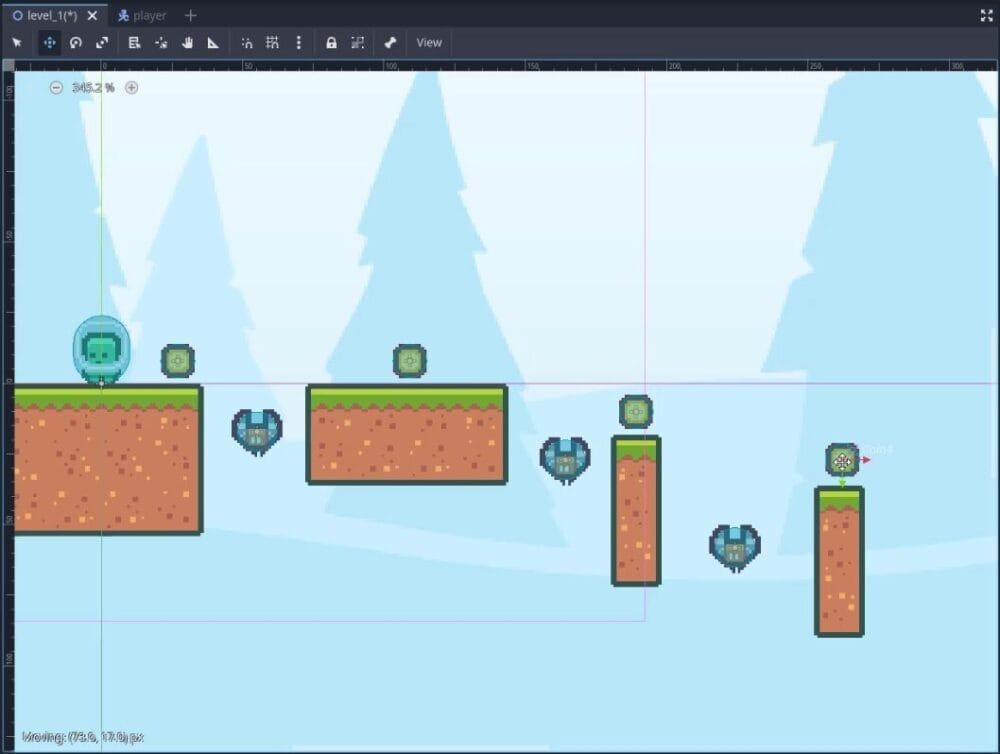This screenshot has width=1000, height=754.
Task: Open the View menu
Action: [429, 43]
